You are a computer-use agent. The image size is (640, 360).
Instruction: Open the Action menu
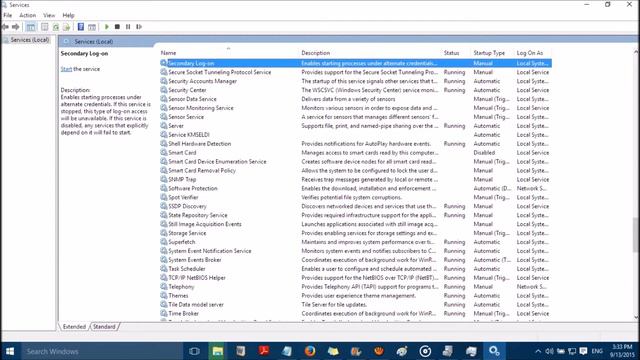[28, 15]
